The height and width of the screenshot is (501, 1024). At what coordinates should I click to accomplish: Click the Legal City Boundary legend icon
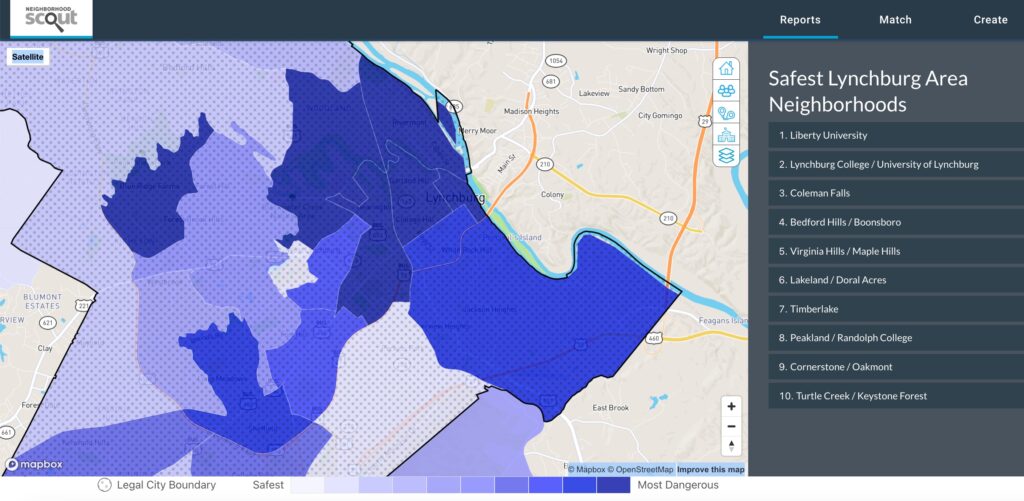click(104, 485)
